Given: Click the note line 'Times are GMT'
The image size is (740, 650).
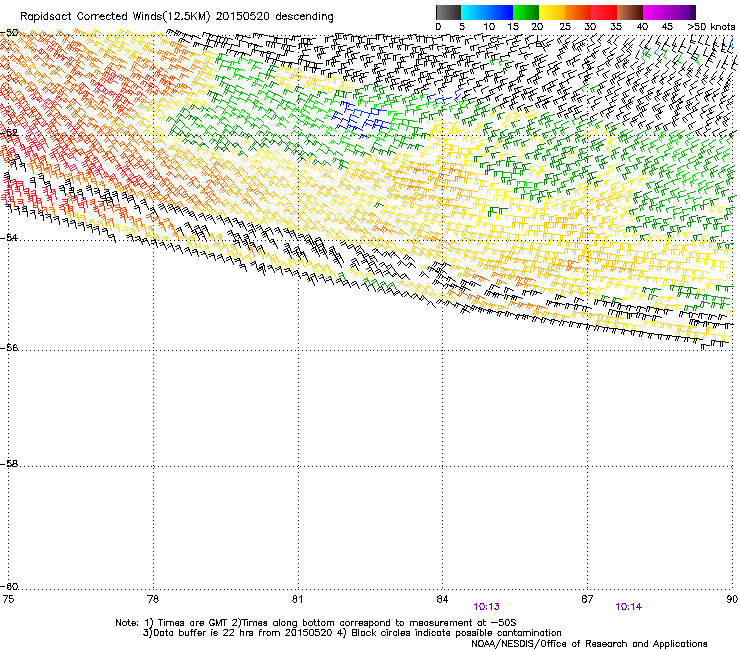Looking at the screenshot, I should (x=316, y=623).
